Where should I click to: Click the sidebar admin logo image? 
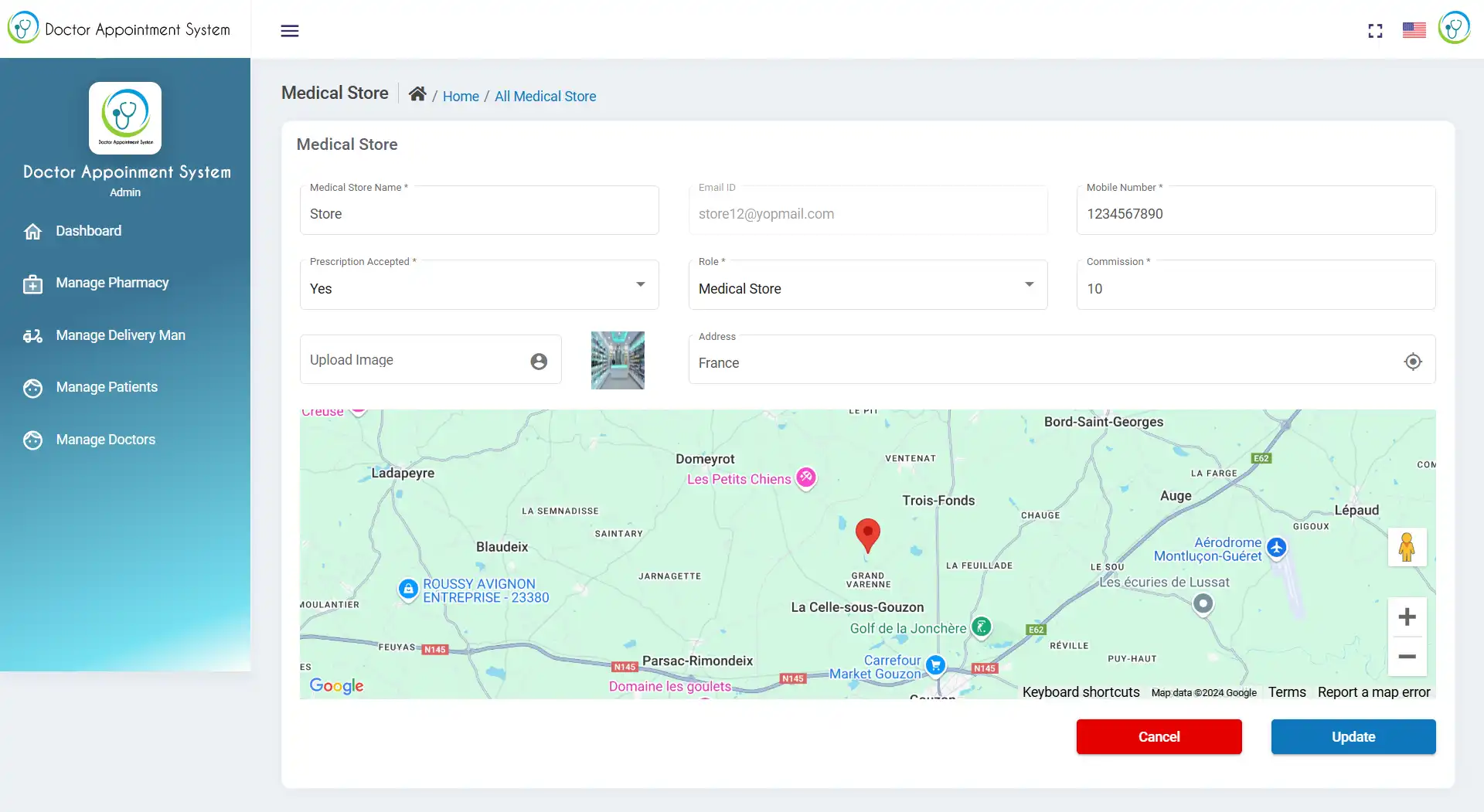coord(125,118)
